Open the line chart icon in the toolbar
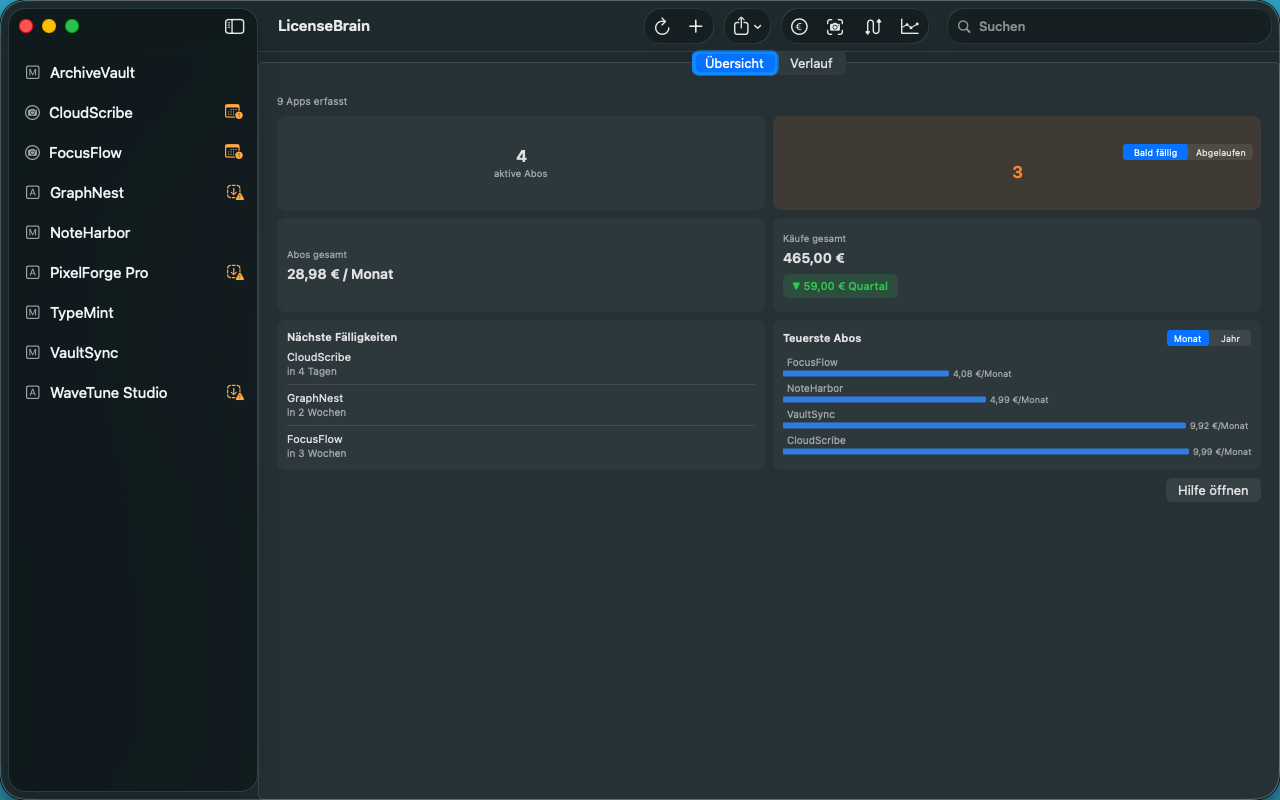The height and width of the screenshot is (800, 1280). pyautogui.click(x=909, y=27)
